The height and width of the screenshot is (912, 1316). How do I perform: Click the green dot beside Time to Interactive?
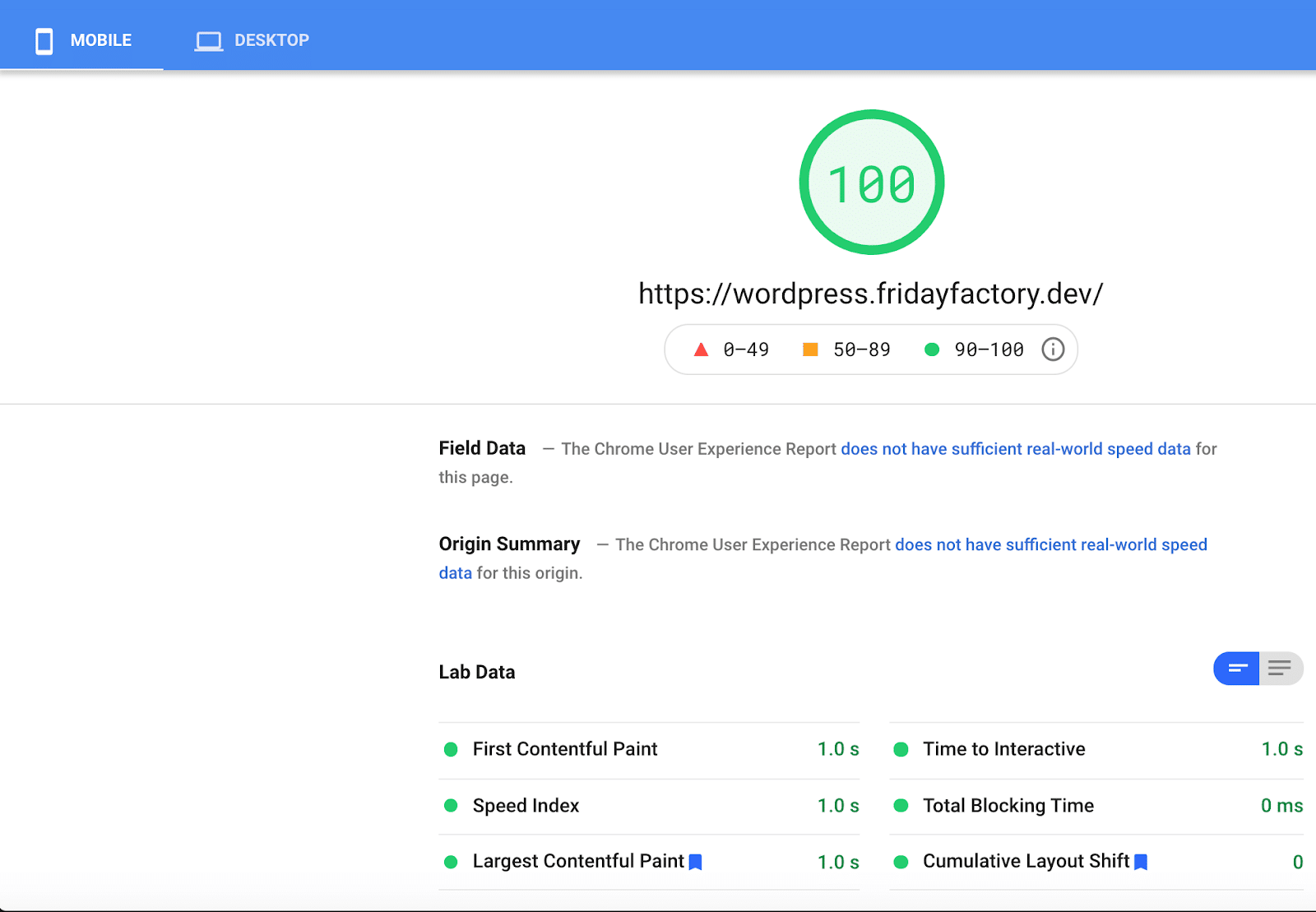(901, 749)
